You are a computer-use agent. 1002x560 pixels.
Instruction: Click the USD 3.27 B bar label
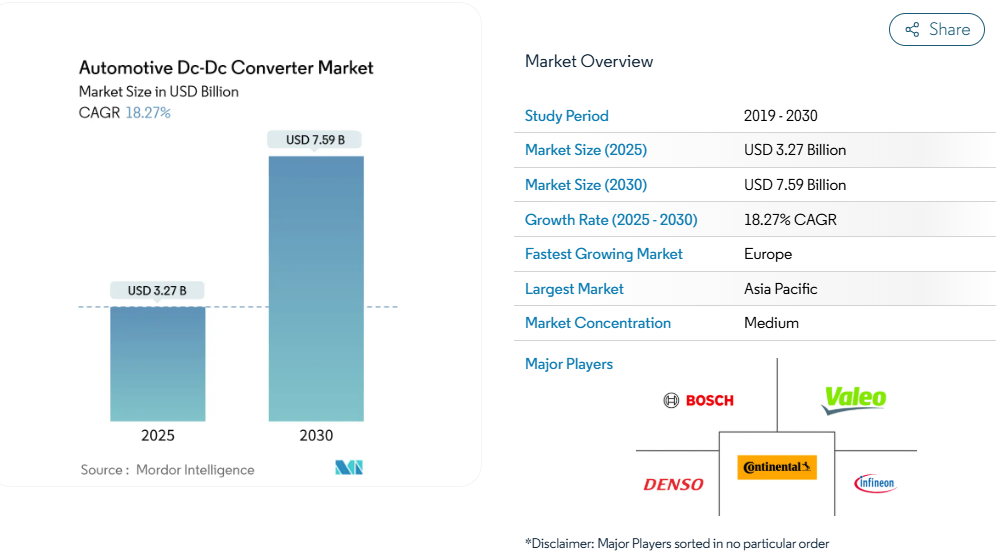click(x=157, y=291)
